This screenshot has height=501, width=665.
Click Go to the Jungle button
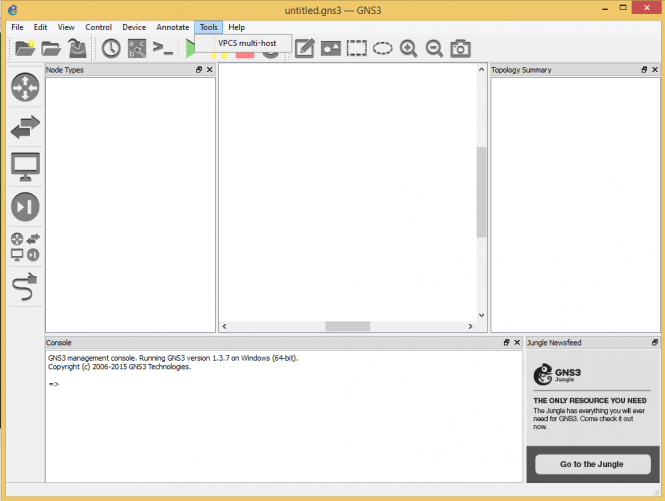coord(592,464)
